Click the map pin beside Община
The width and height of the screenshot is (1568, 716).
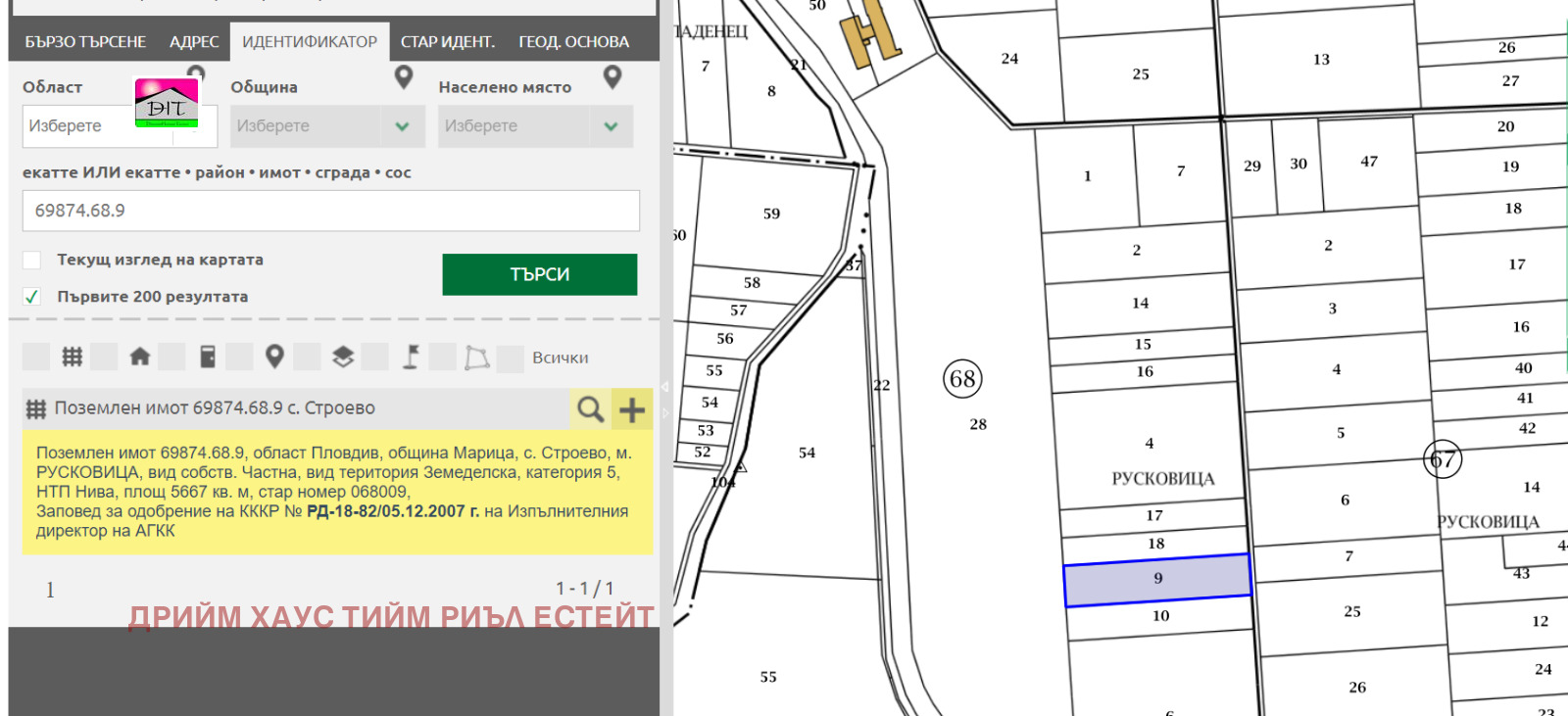[x=403, y=77]
